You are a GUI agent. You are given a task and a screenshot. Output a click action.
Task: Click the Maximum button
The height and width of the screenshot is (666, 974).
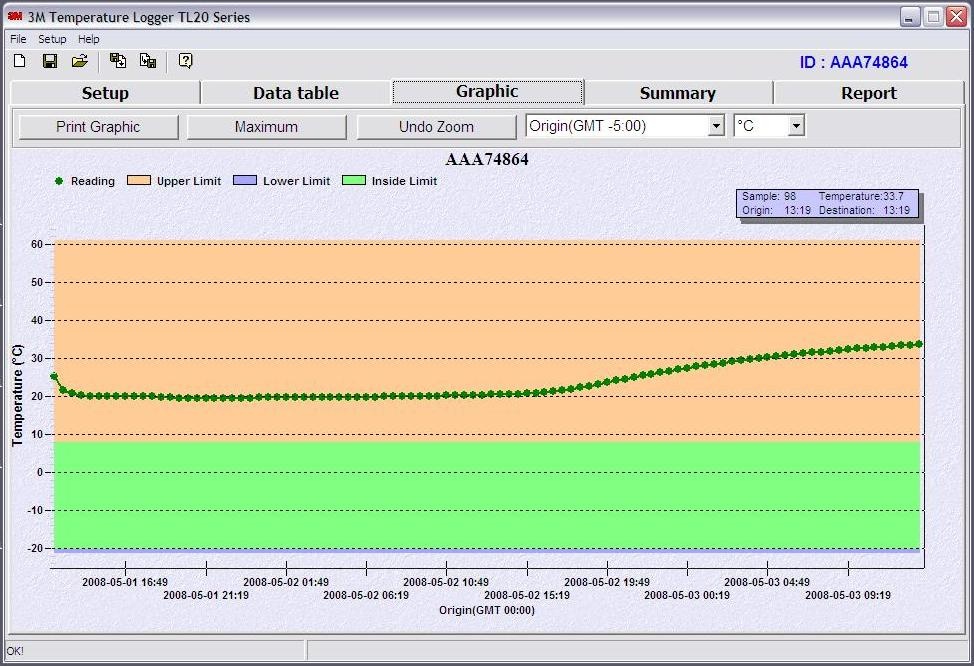[266, 127]
